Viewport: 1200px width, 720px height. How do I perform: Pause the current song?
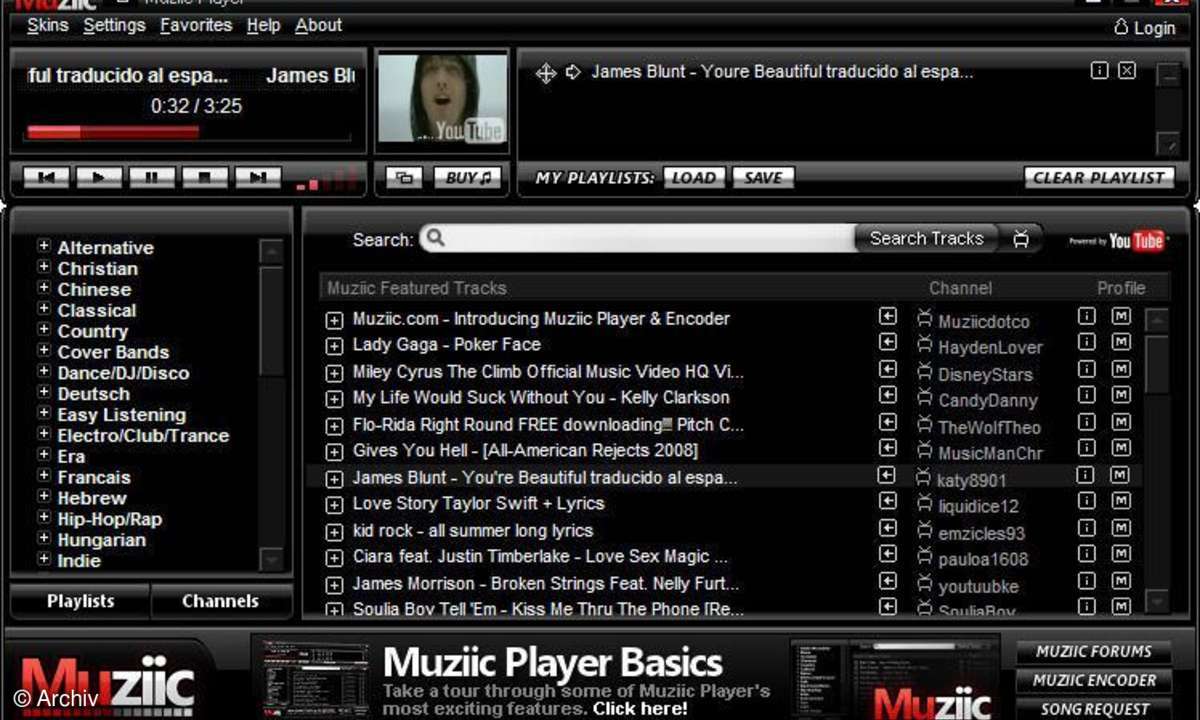click(152, 178)
